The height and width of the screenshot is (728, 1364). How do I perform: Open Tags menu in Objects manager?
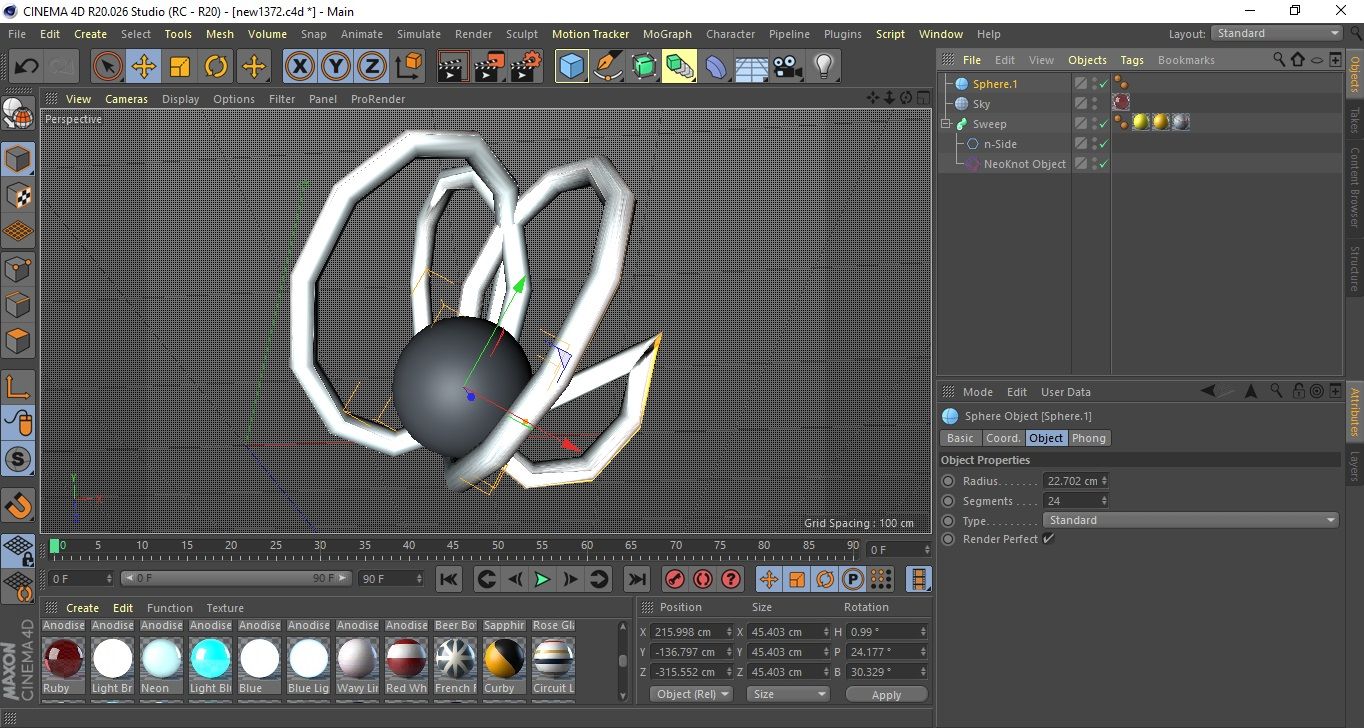1132,60
